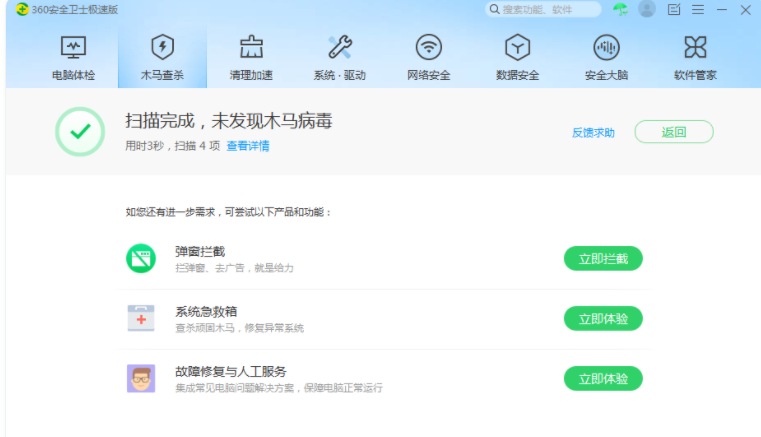Open the 网络安全 Wi-Fi shield icon
Image resolution: width=761 pixels, height=437 pixels.
point(429,47)
